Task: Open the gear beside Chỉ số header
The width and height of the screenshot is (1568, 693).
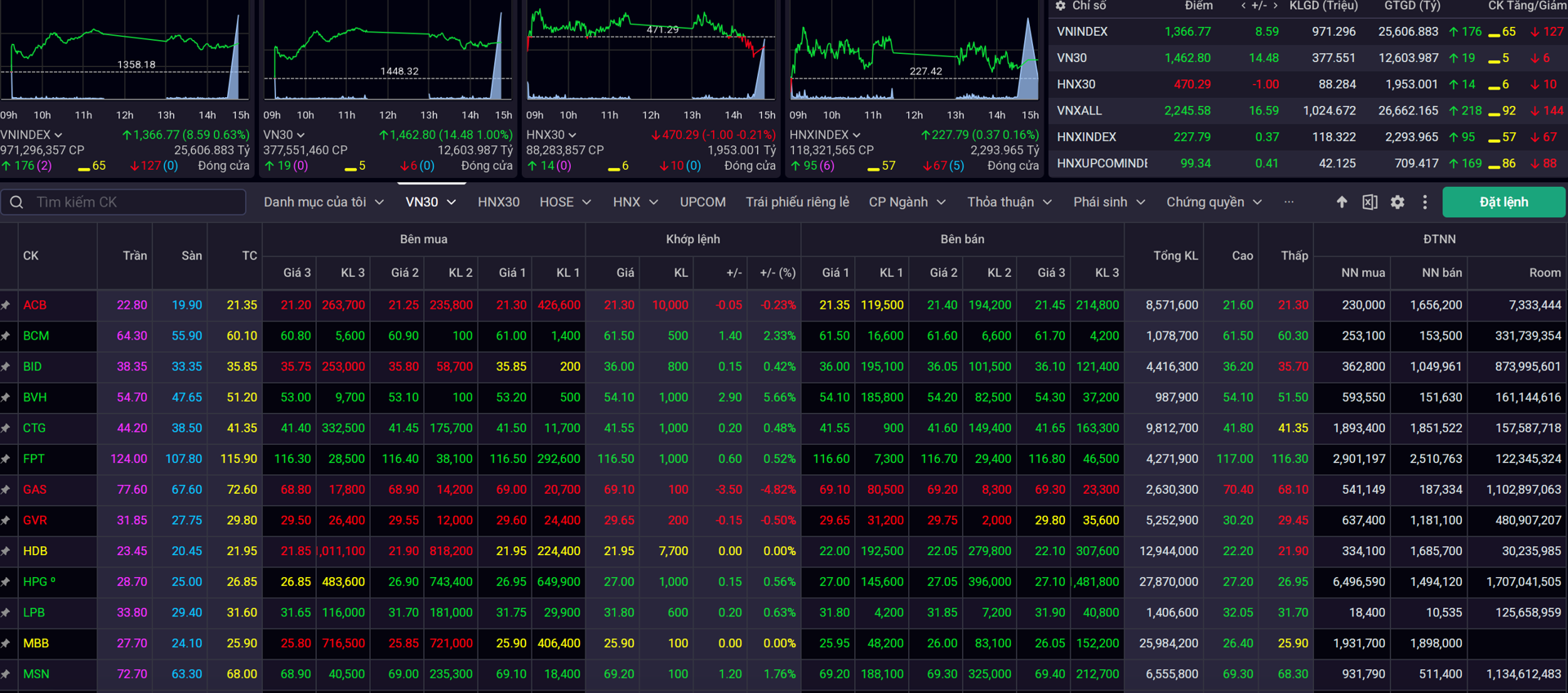Action: pyautogui.click(x=1061, y=6)
